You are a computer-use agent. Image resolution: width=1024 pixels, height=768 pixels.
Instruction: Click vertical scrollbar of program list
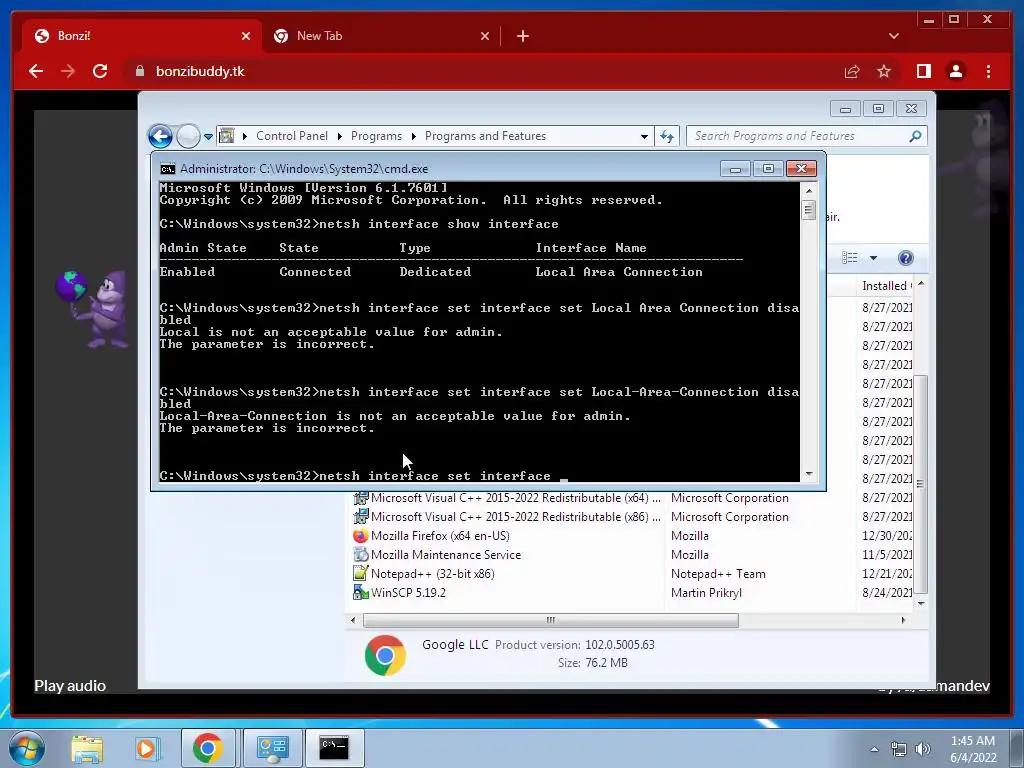click(920, 484)
